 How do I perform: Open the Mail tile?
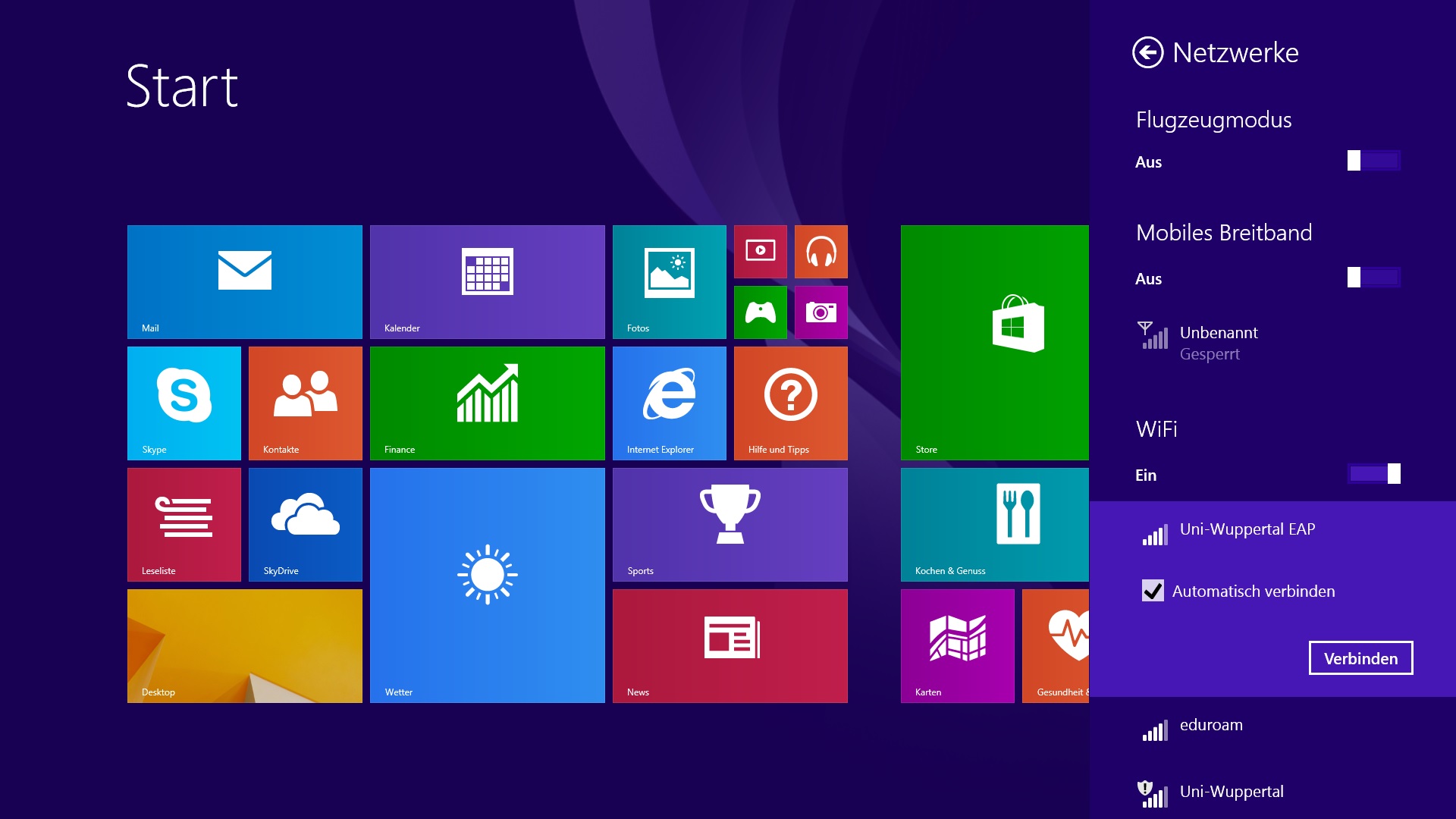point(245,282)
